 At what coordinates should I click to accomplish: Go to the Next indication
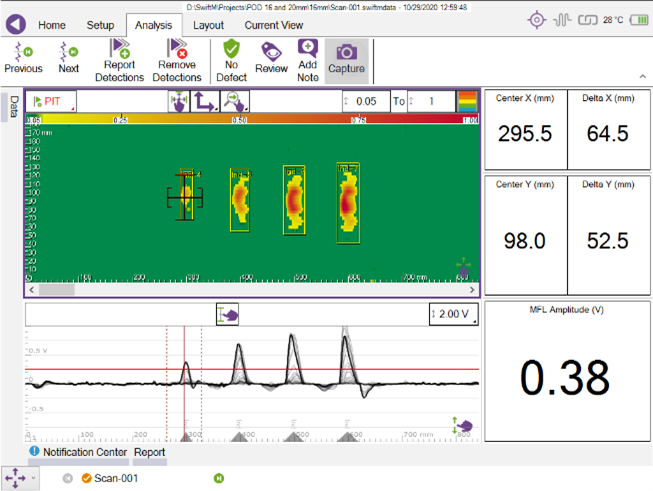pos(68,56)
